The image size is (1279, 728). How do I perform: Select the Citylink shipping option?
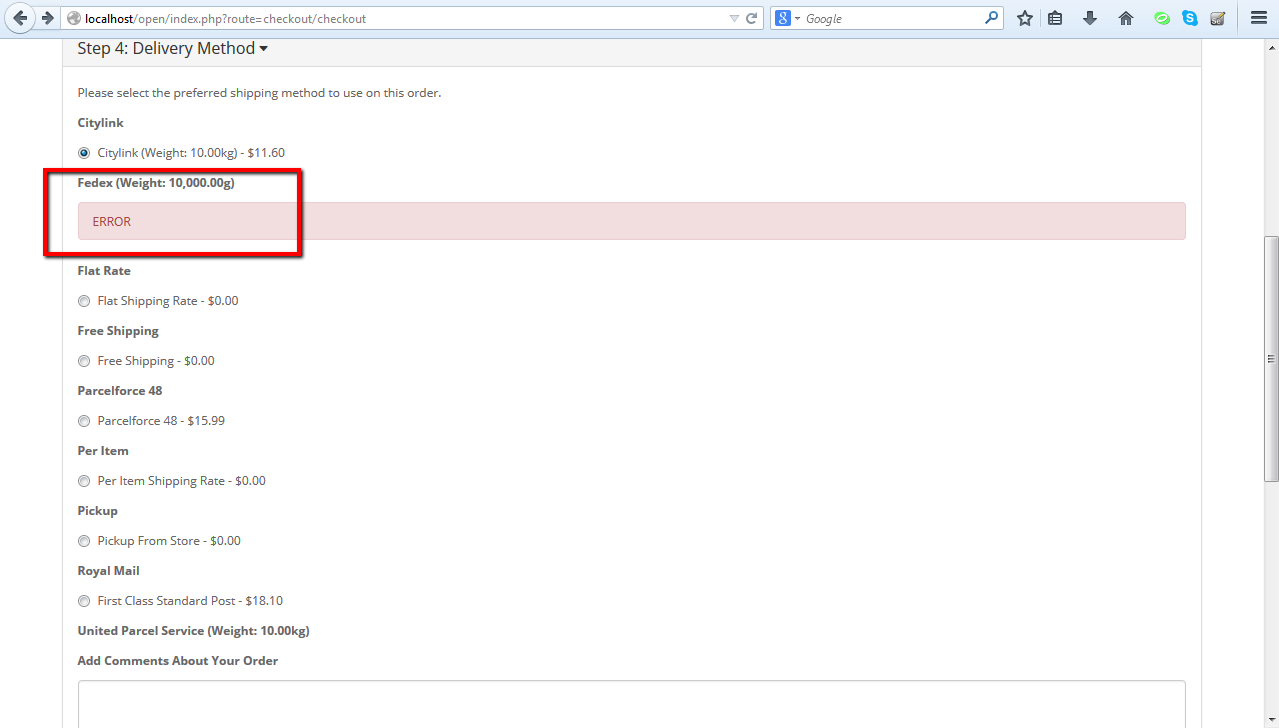84,153
